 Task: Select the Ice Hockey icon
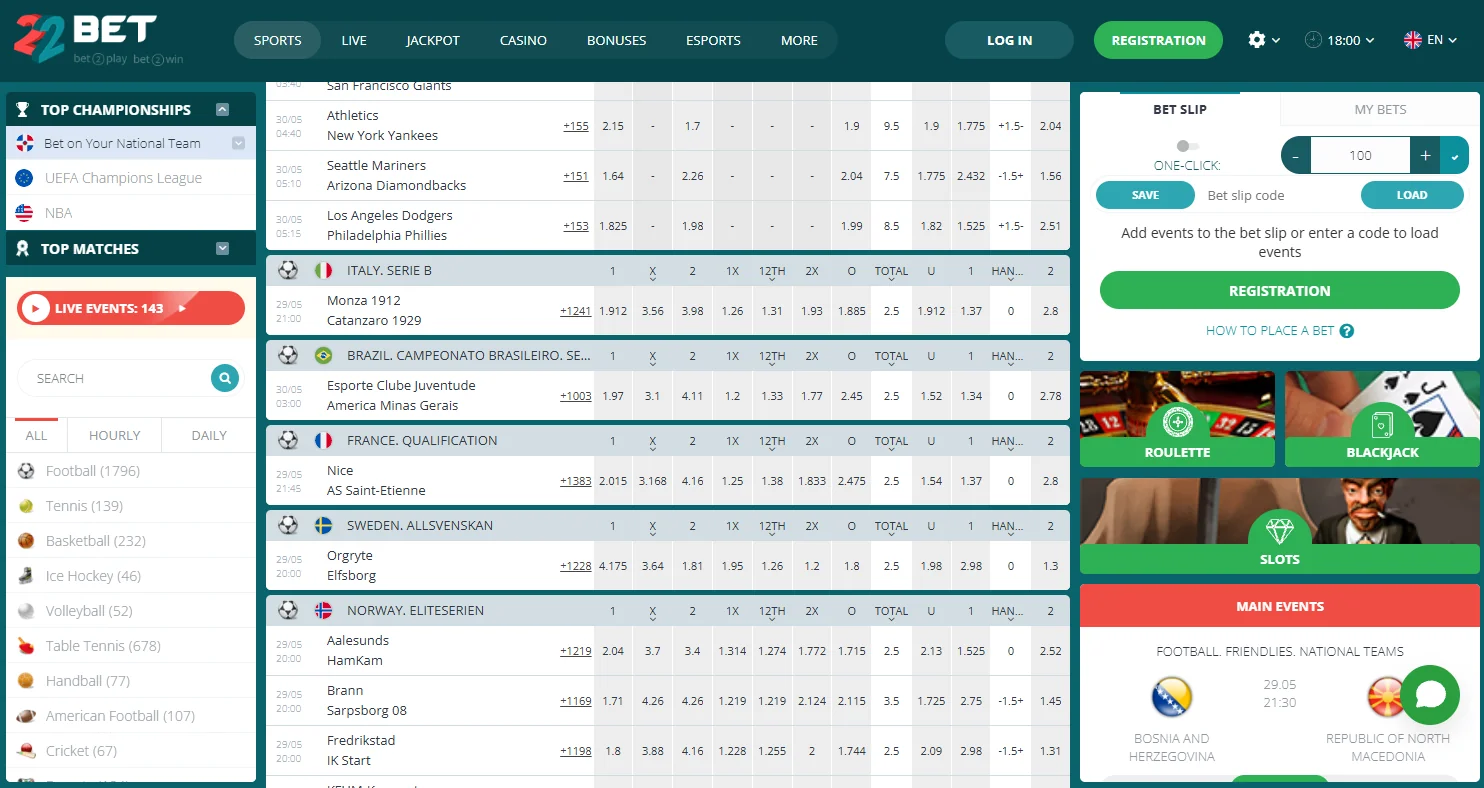tap(27, 576)
